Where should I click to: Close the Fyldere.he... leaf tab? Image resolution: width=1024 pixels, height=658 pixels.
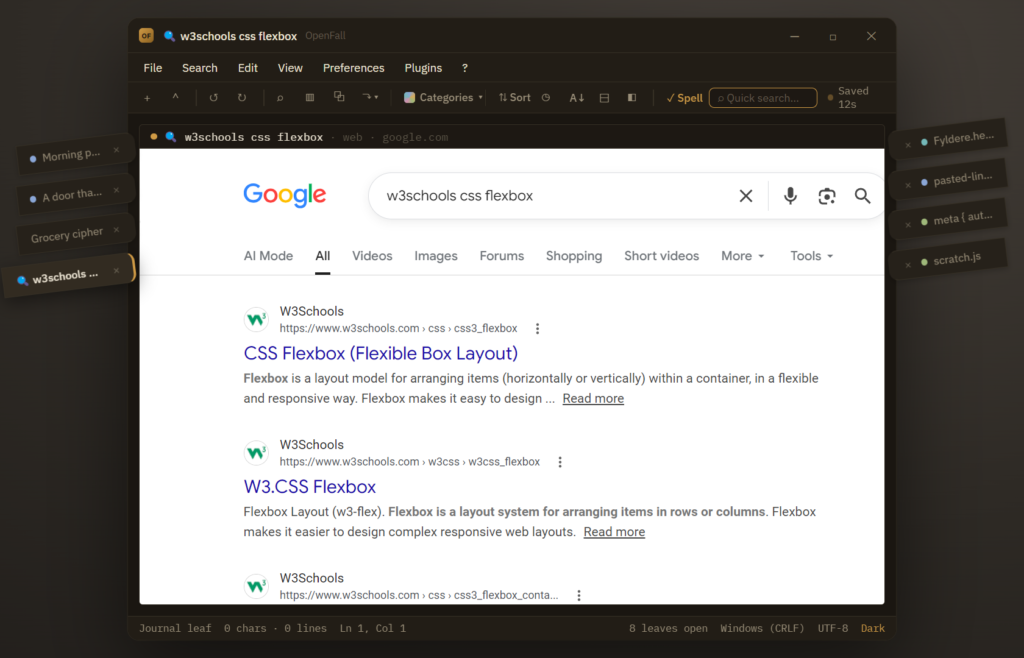click(908, 145)
